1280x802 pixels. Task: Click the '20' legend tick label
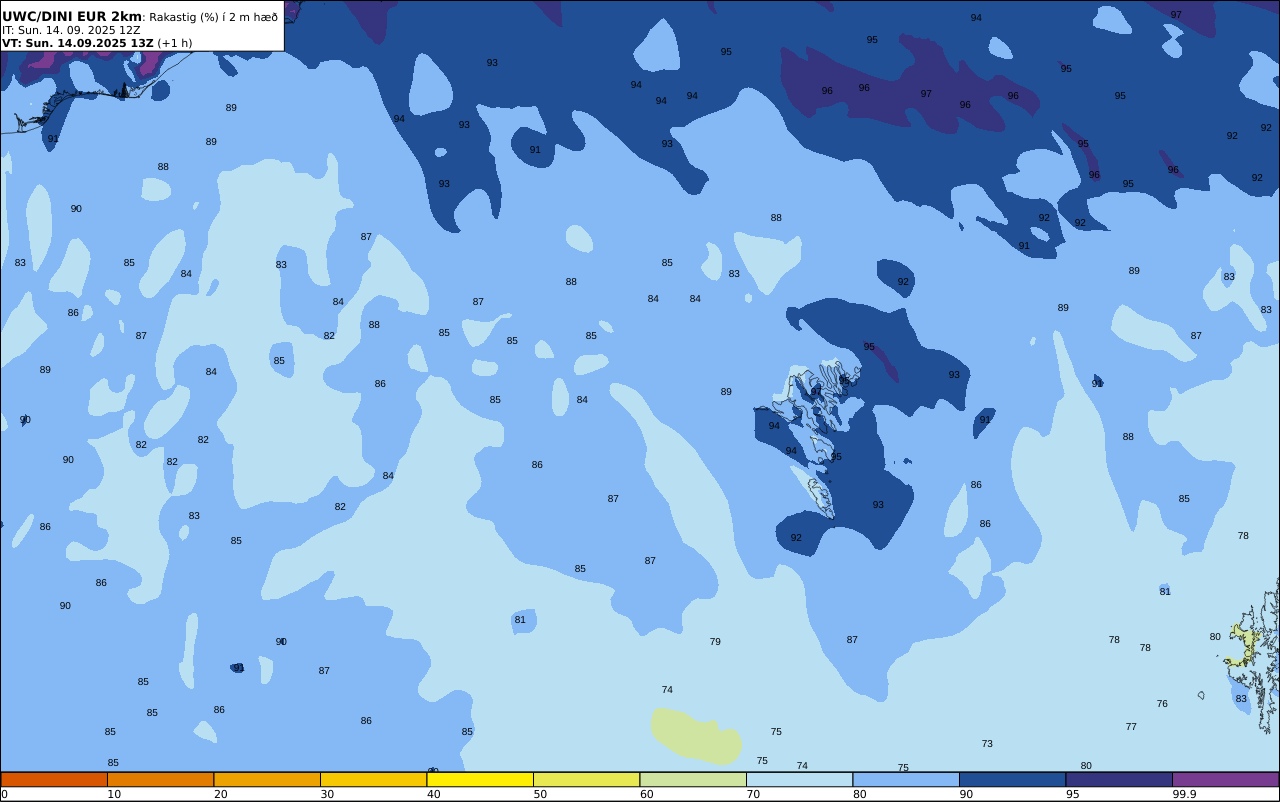[x=220, y=794]
